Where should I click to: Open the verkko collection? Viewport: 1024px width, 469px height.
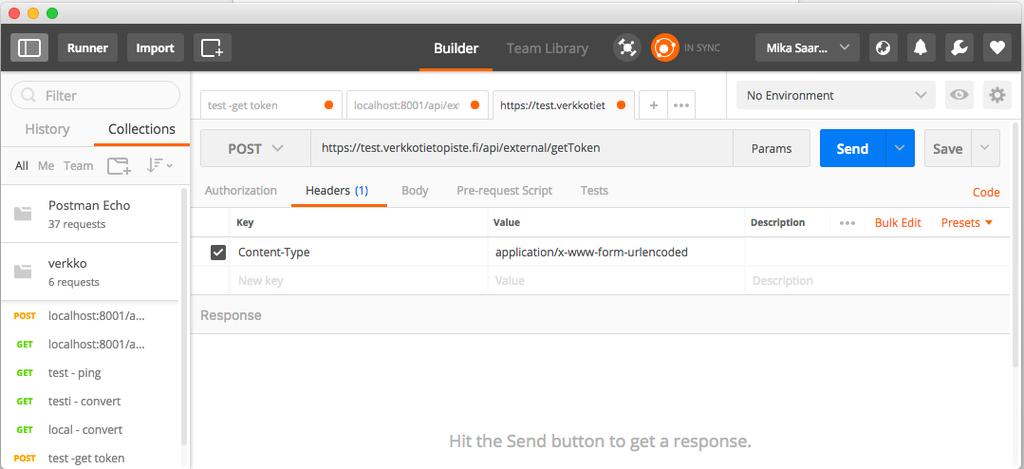[x=89, y=272]
